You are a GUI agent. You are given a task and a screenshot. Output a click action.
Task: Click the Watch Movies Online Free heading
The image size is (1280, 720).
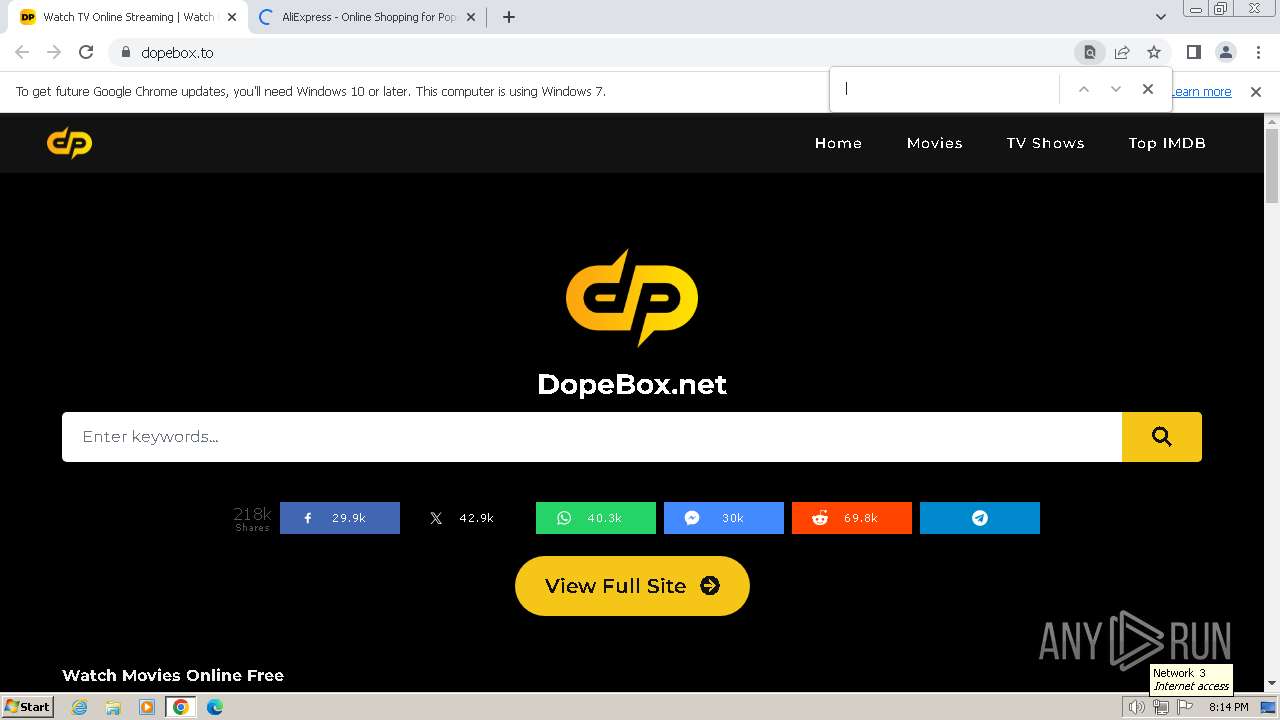pos(173,675)
